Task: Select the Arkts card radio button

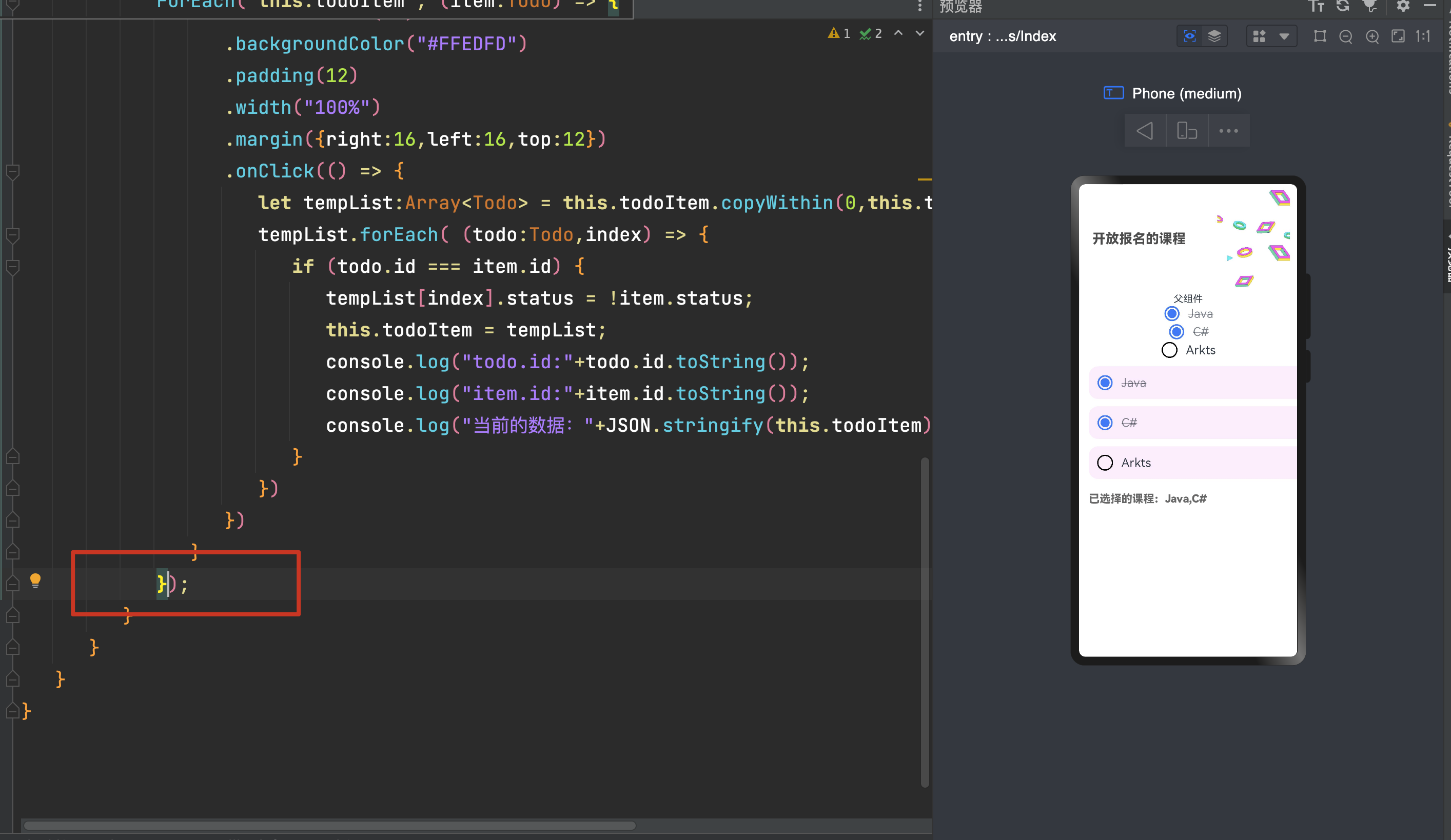Action: [1104, 463]
